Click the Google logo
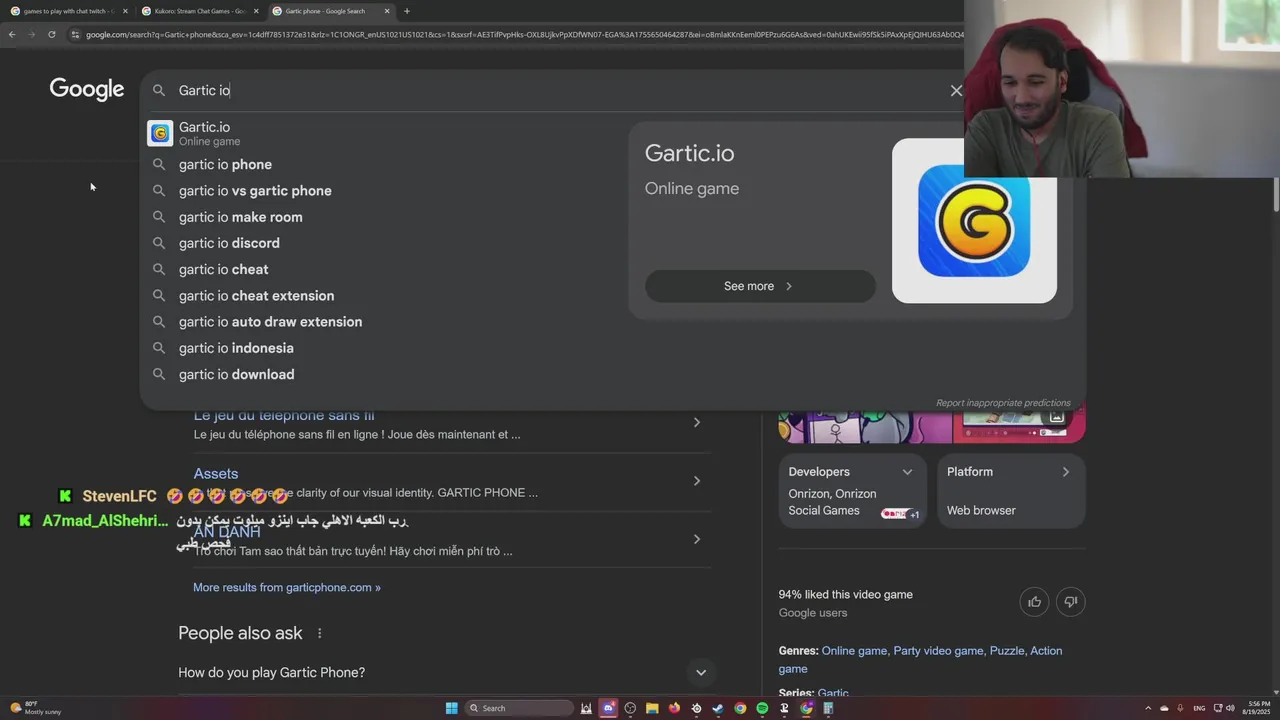 [x=87, y=89]
